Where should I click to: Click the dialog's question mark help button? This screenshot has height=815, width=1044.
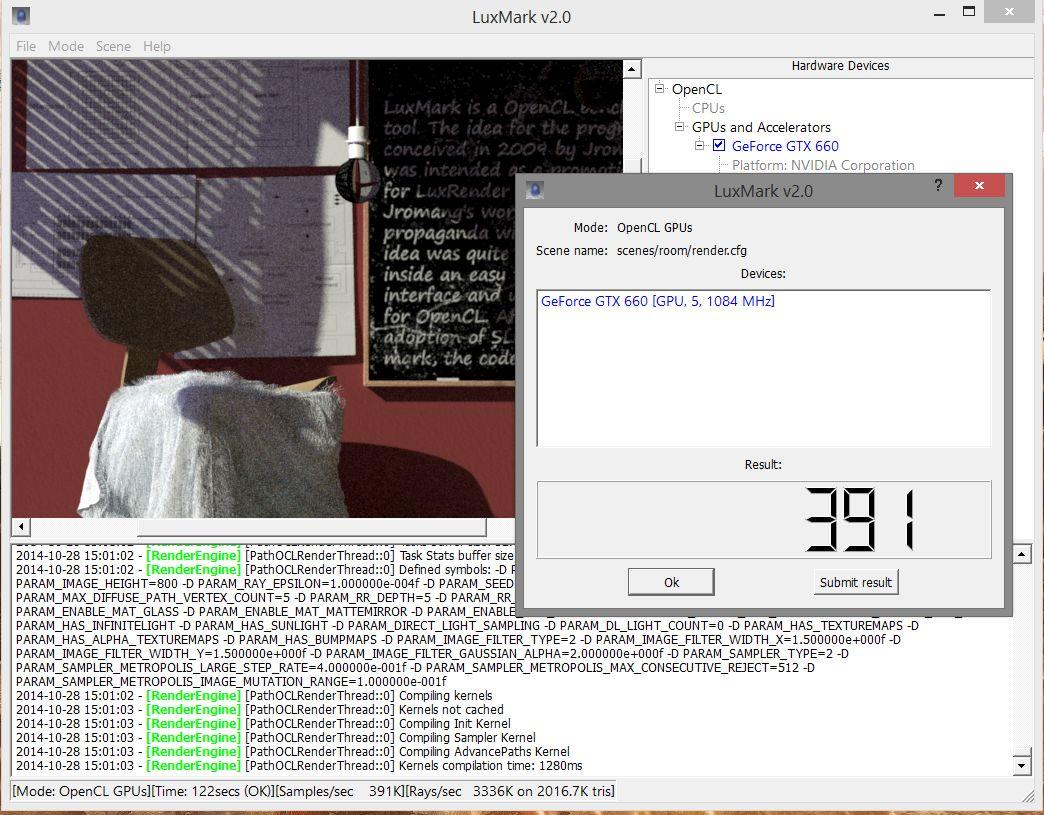coord(937,185)
